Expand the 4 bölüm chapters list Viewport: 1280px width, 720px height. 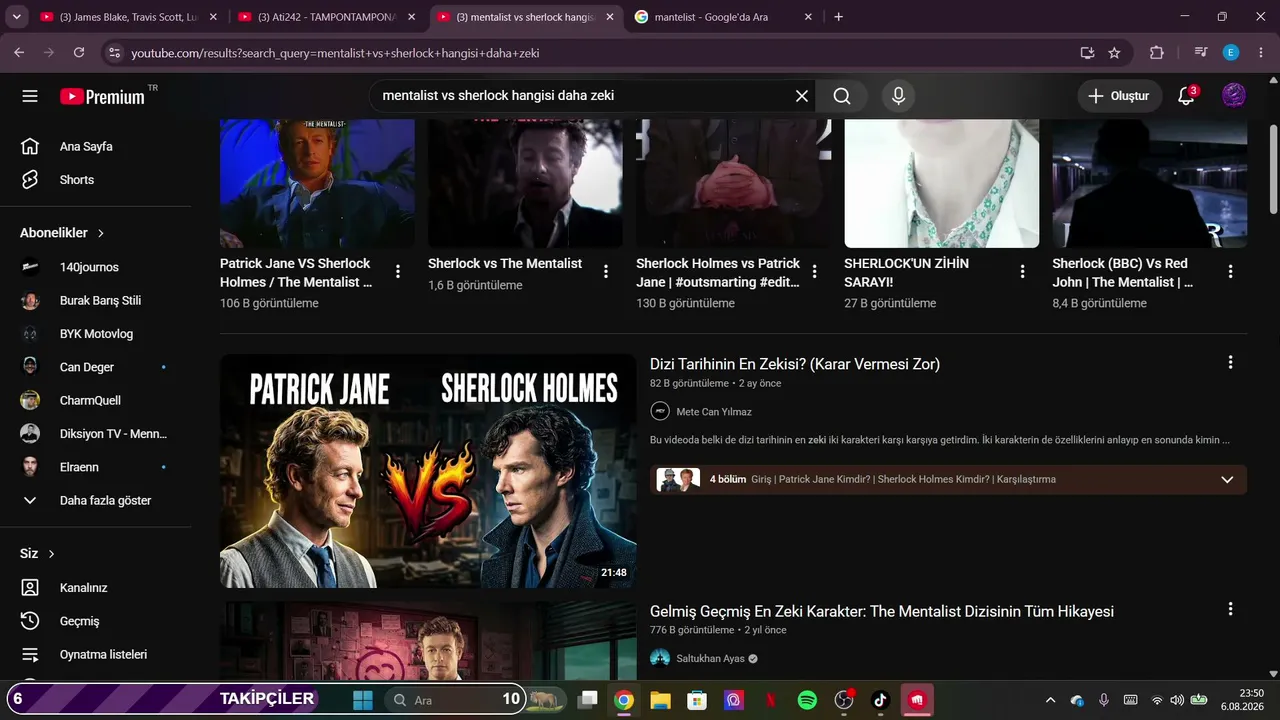[1227, 479]
